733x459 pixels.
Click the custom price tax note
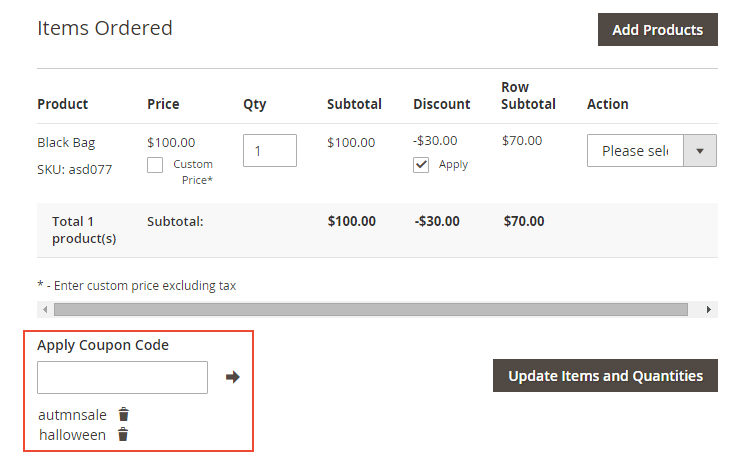[x=137, y=285]
